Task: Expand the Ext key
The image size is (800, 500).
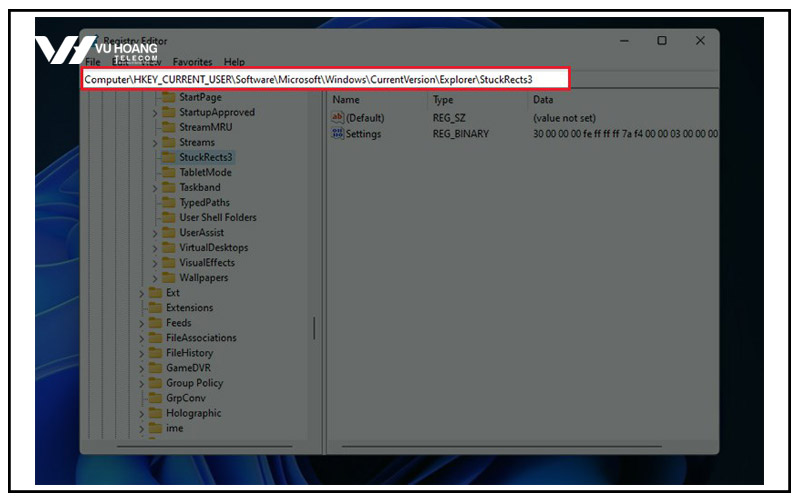Action: [141, 293]
